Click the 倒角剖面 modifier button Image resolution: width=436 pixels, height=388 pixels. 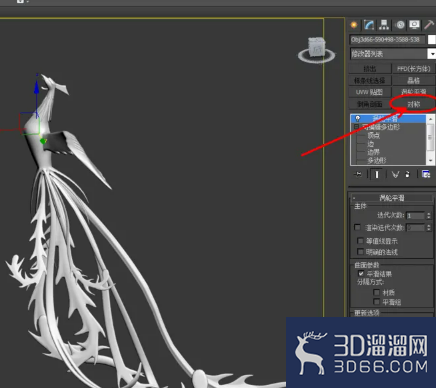coord(370,104)
